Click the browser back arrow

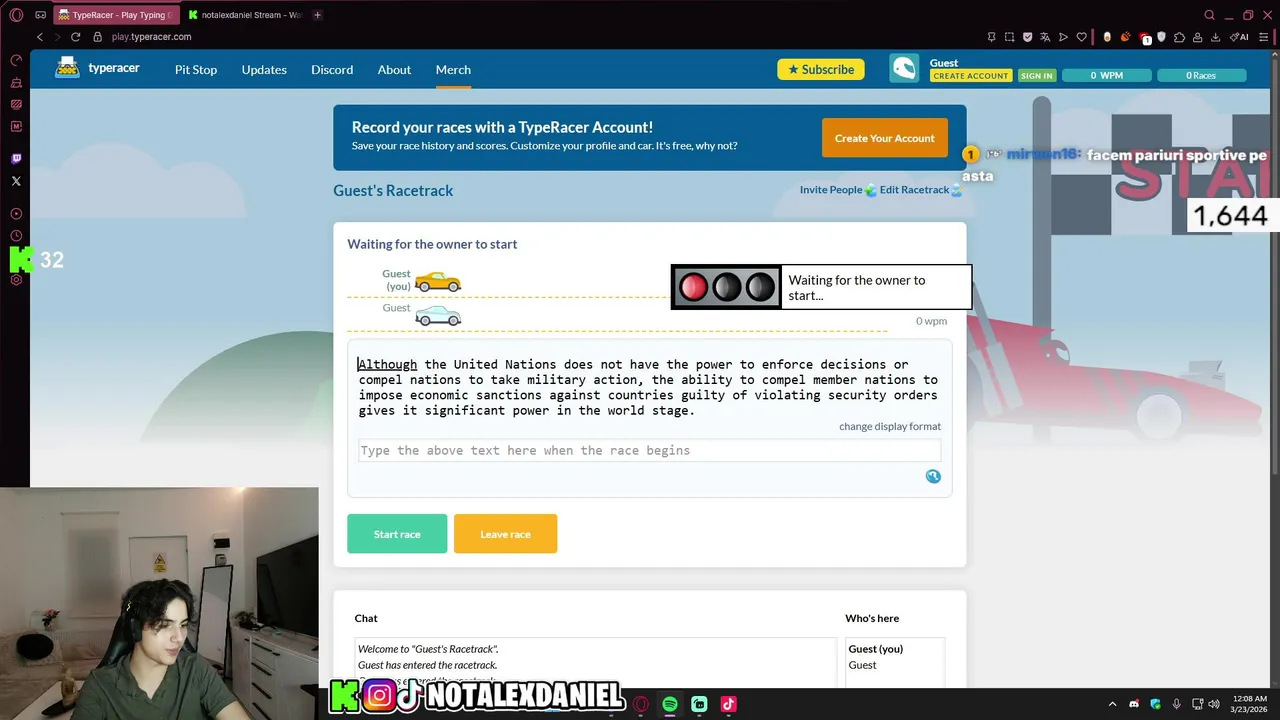click(40, 37)
